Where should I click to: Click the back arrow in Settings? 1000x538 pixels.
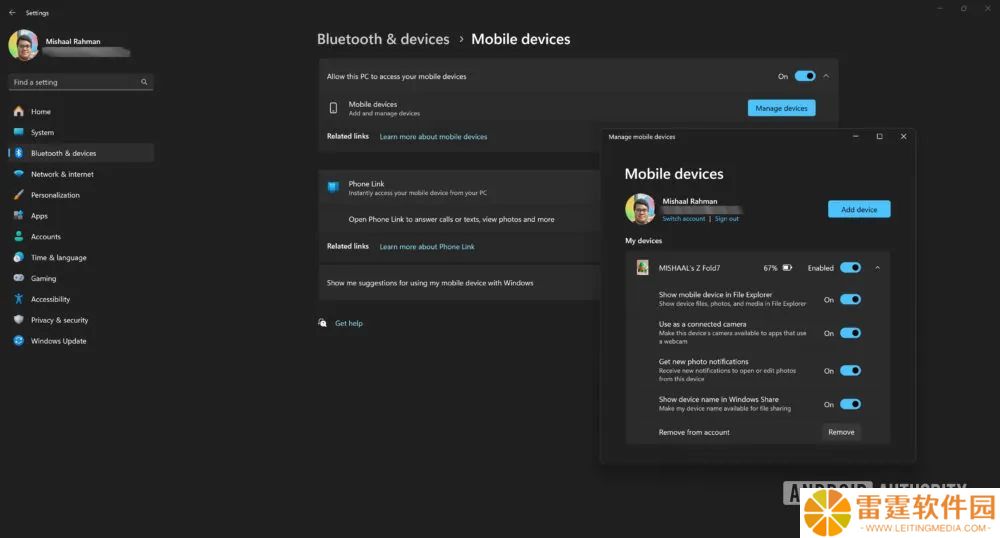tap(12, 12)
